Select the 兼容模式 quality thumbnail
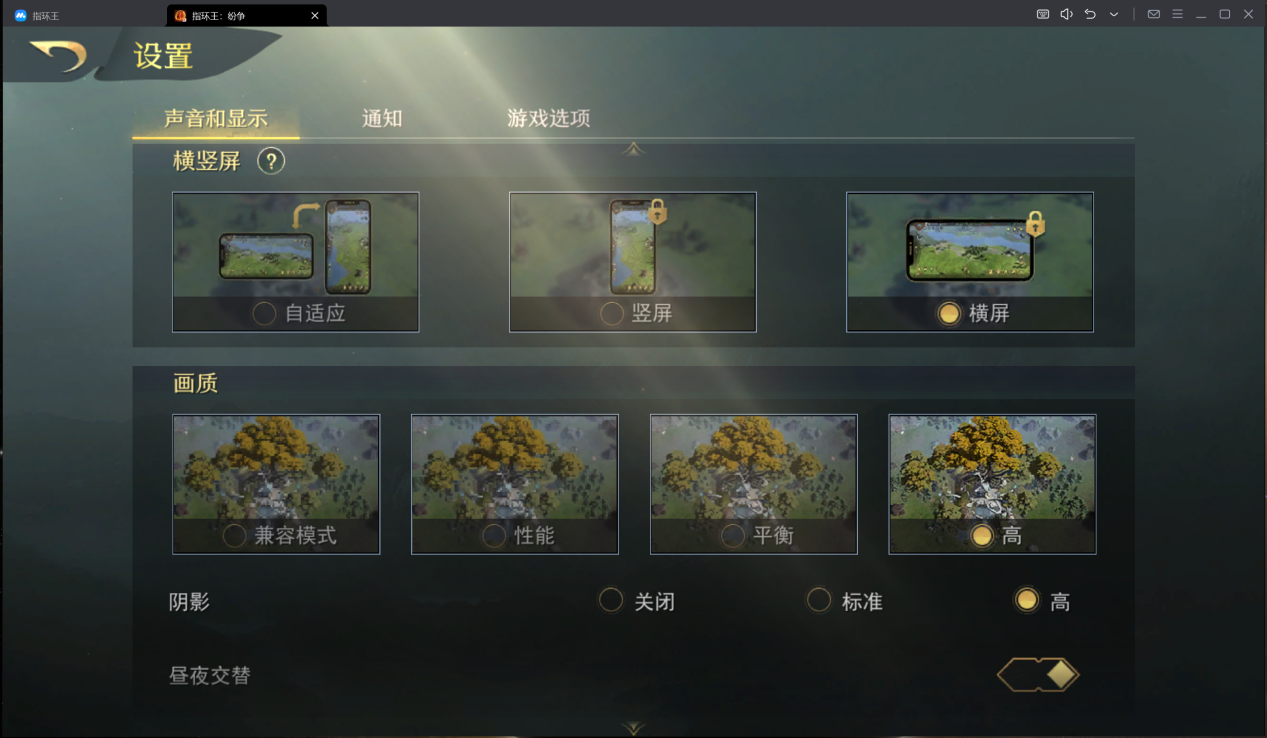1267x738 pixels. pos(276,484)
